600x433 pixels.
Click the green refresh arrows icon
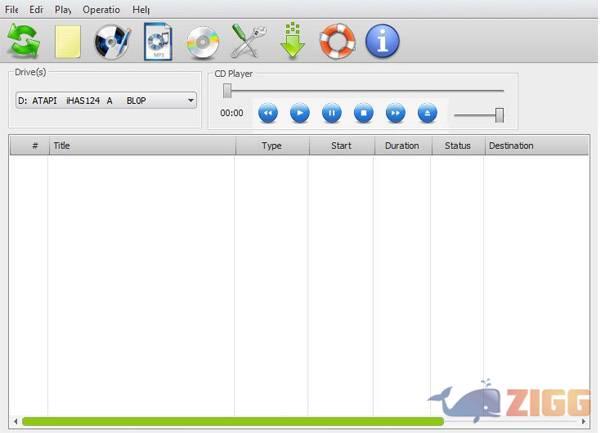tap(24, 41)
